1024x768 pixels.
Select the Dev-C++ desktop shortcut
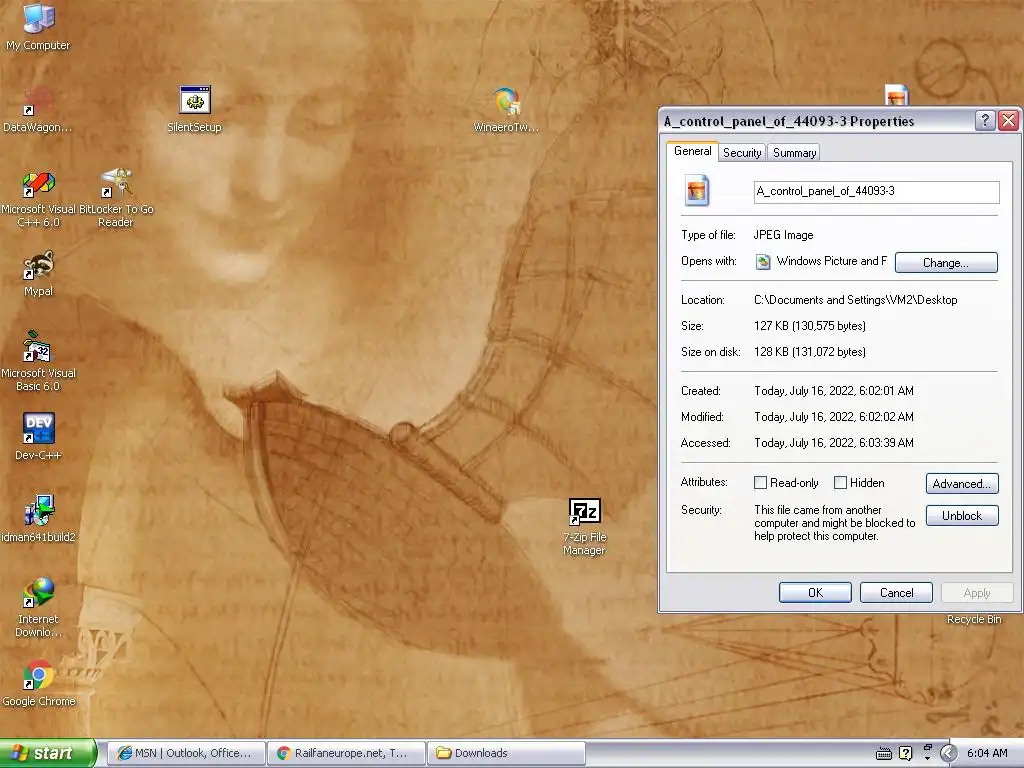pyautogui.click(x=38, y=436)
